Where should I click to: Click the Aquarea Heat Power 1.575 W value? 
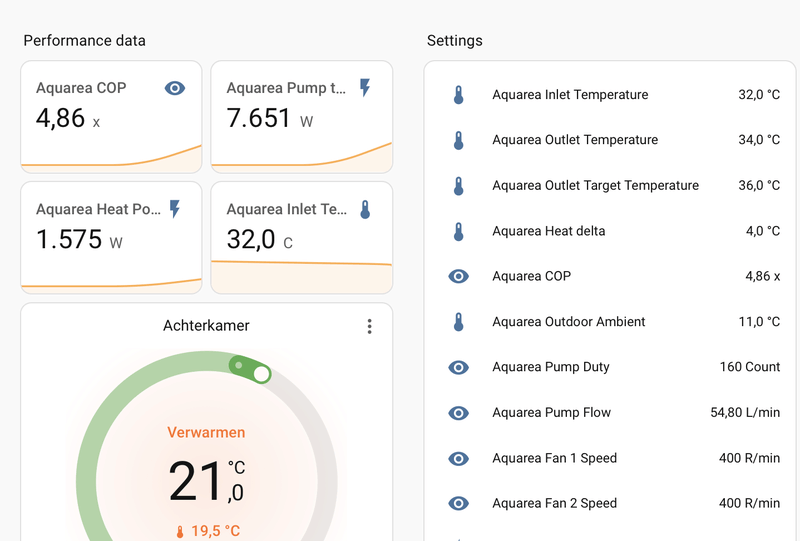pyautogui.click(x=80, y=240)
